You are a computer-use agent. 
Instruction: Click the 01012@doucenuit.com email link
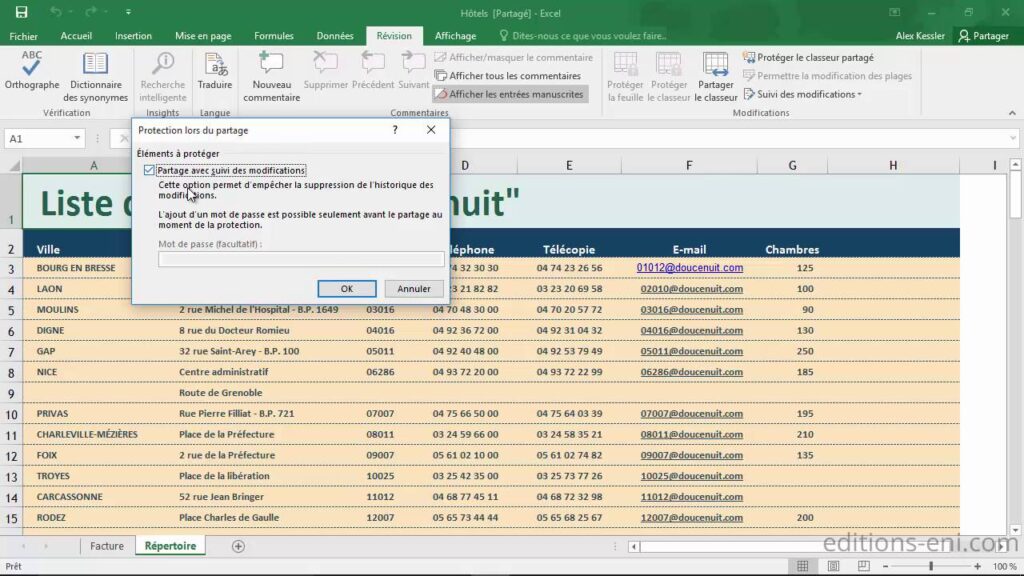689,267
